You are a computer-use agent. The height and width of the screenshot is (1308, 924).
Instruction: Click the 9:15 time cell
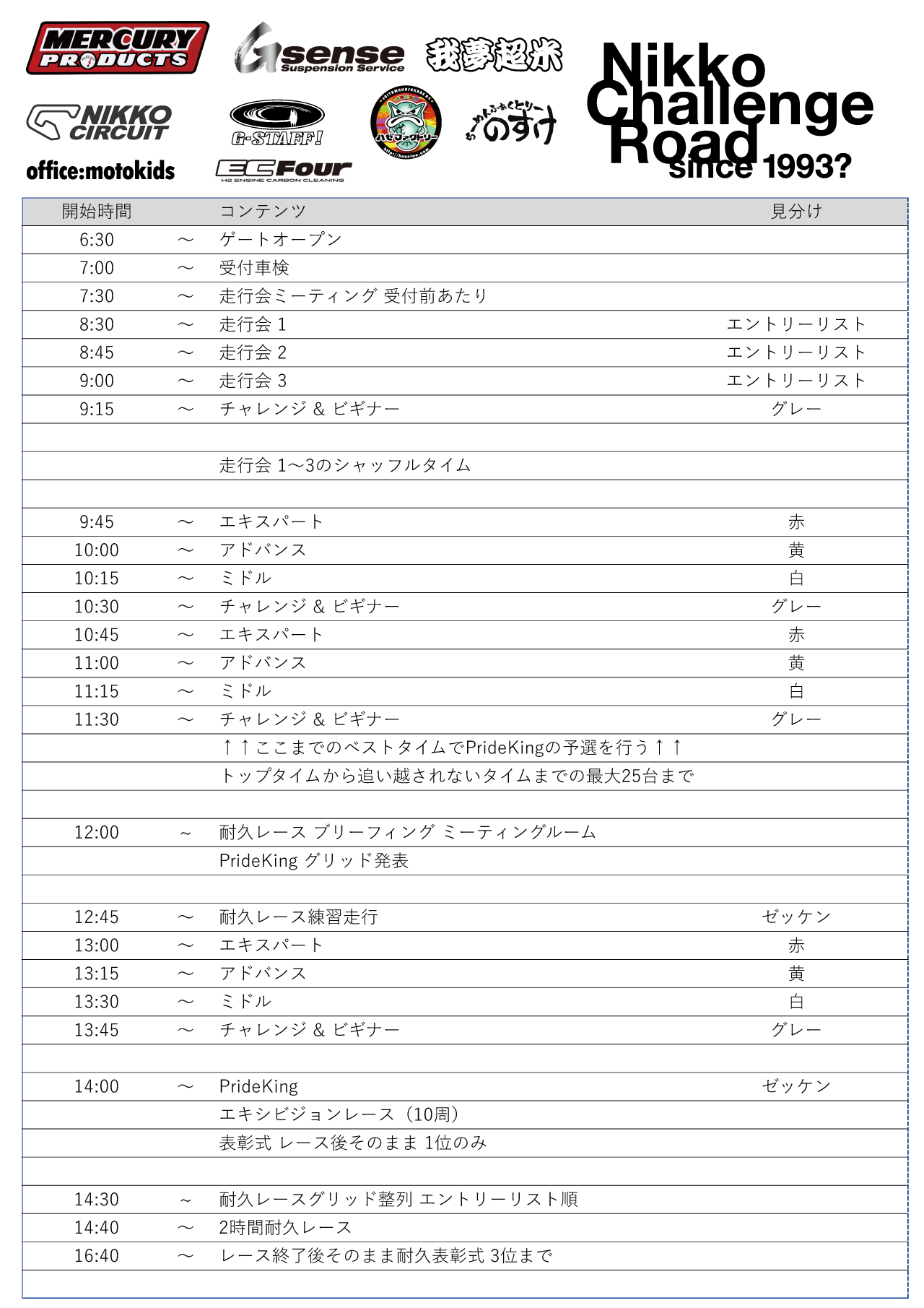tap(97, 409)
